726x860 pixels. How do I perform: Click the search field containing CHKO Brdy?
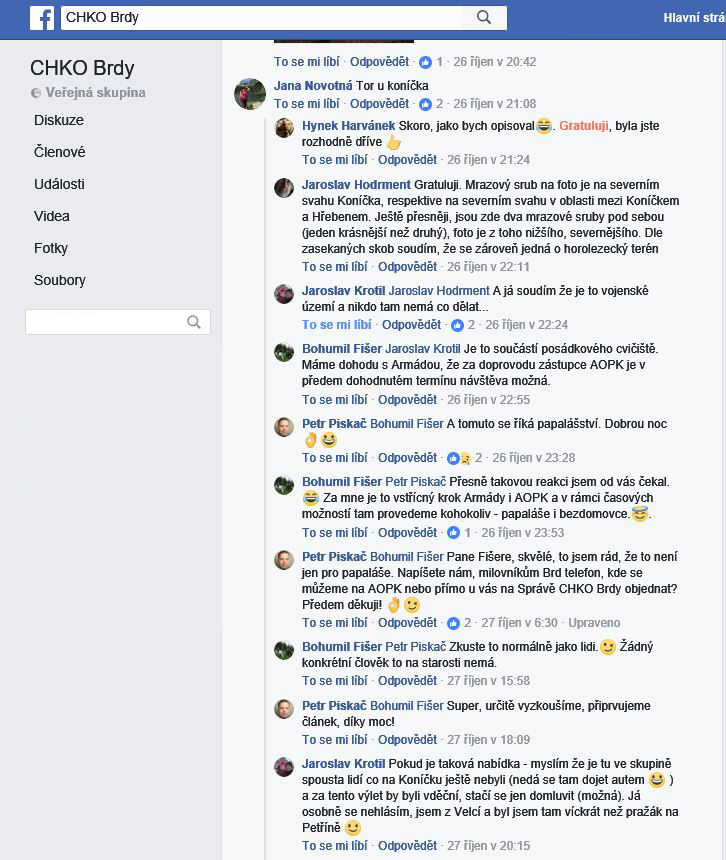tap(262, 18)
